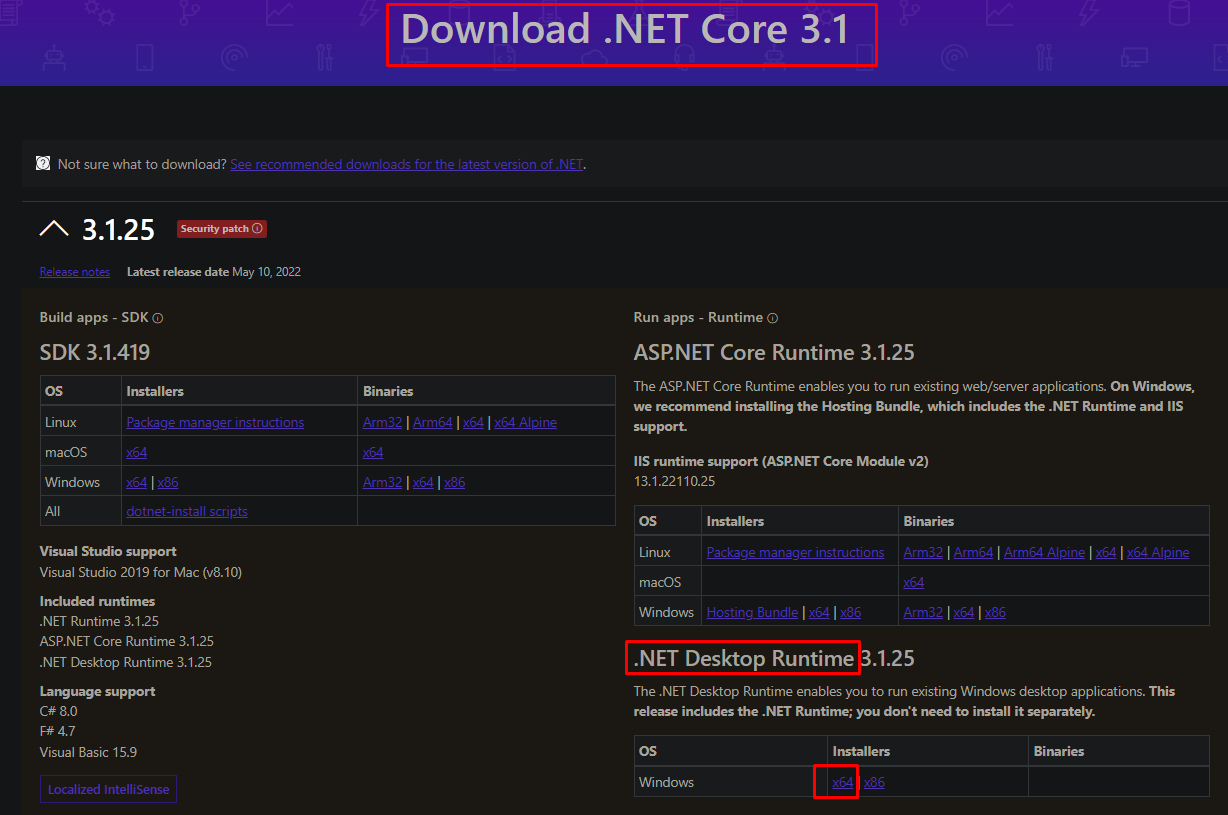Download ASP.NET Core Linux Arm64 Alpine binary
Image resolution: width=1228 pixels, height=815 pixels.
pyautogui.click(x=1044, y=552)
